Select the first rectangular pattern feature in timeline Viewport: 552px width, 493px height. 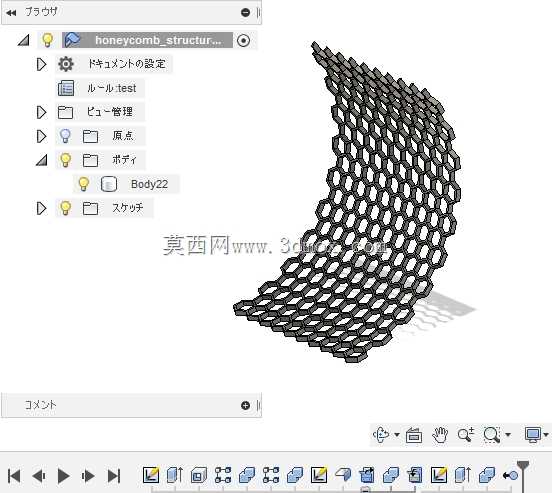tap(223, 475)
